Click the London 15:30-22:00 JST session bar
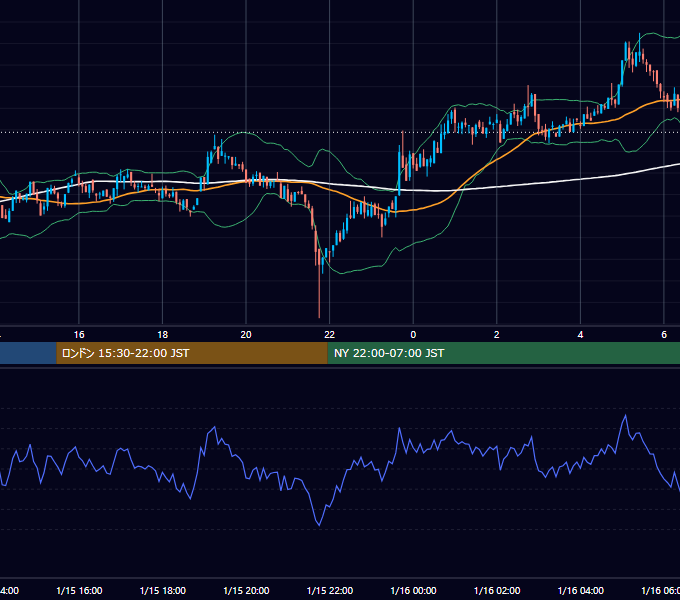Screen dimensions: 680x600 [x=192, y=353]
